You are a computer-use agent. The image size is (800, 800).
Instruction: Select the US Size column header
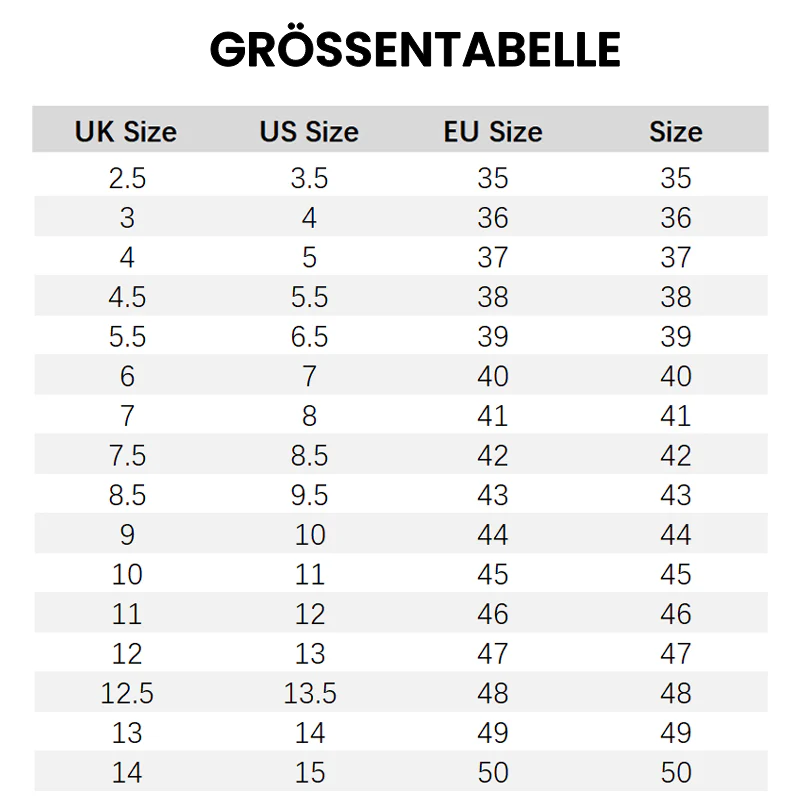tap(309, 132)
